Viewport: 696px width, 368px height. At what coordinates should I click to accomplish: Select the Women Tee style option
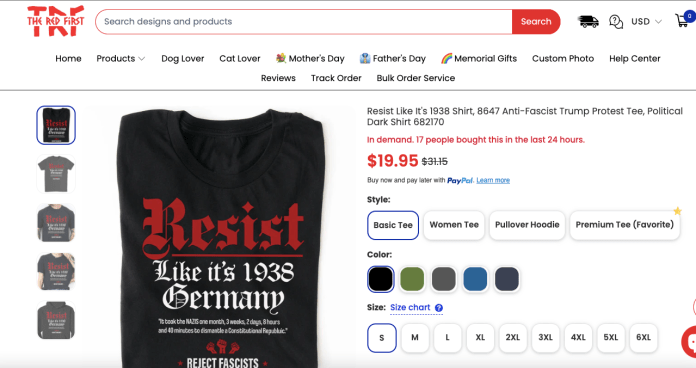click(x=454, y=225)
